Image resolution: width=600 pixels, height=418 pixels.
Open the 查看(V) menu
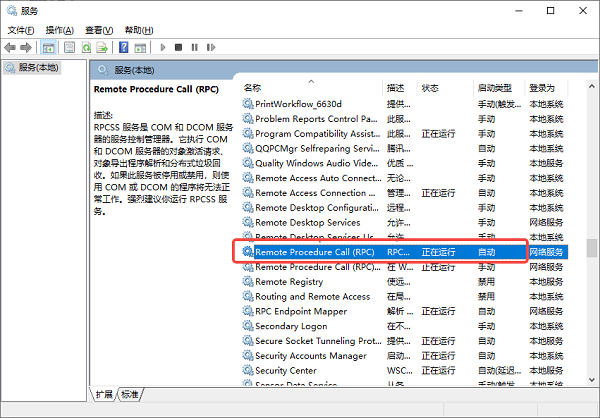click(x=99, y=30)
